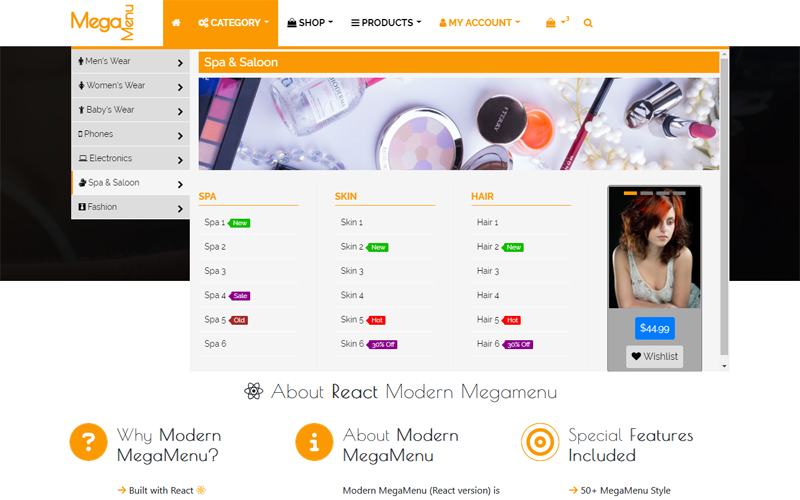Viewport: 800px width, 500px height.
Task: Click 'Built with React' list item
Action: [161, 490]
